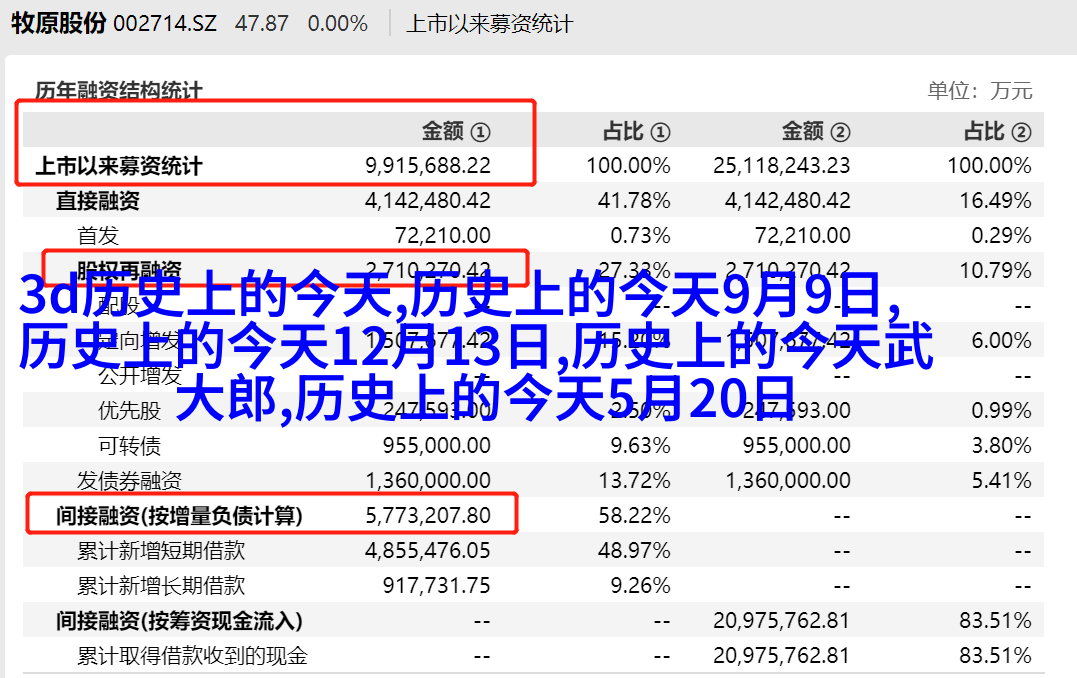Click the 0.29% share for 首发
This screenshot has height=678, width=1077.
[1001, 236]
